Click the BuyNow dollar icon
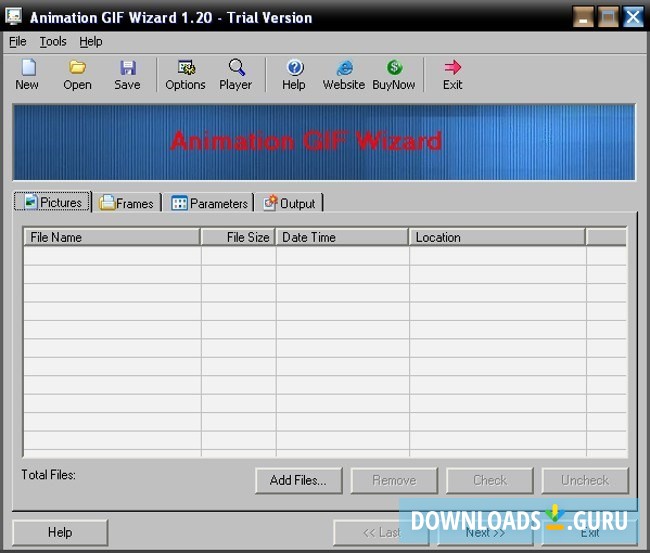Viewport: 650px width, 553px height. pos(394,75)
